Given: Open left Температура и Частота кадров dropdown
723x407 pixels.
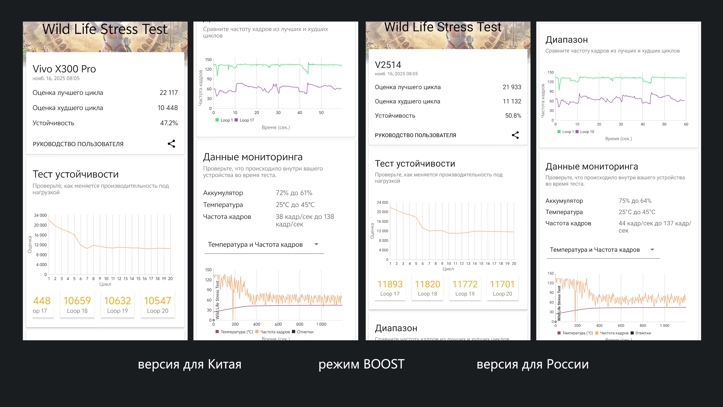Looking at the screenshot, I should [x=264, y=245].
